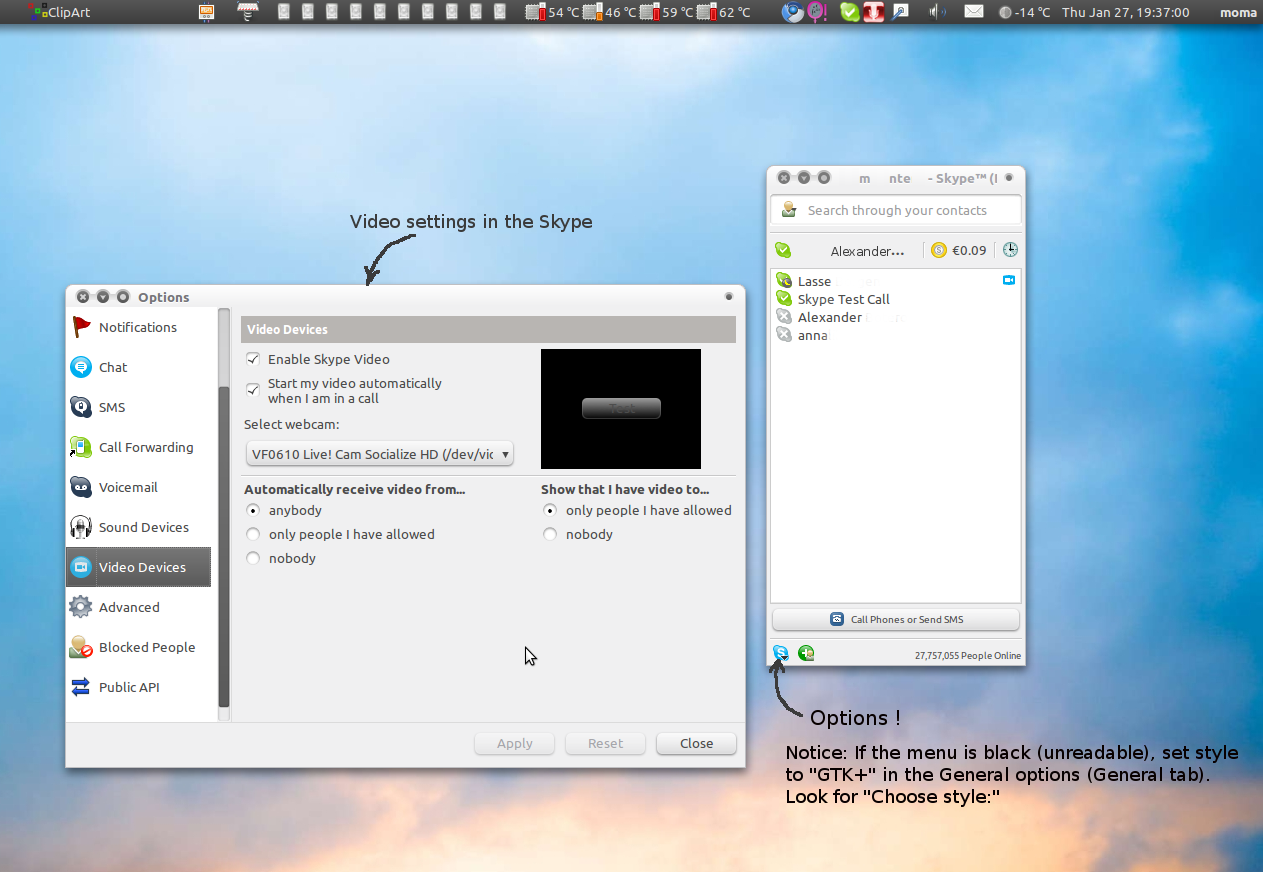The image size is (1263, 872).
Task: Click the 27,757,055 People Online status text
Action: tap(968, 656)
